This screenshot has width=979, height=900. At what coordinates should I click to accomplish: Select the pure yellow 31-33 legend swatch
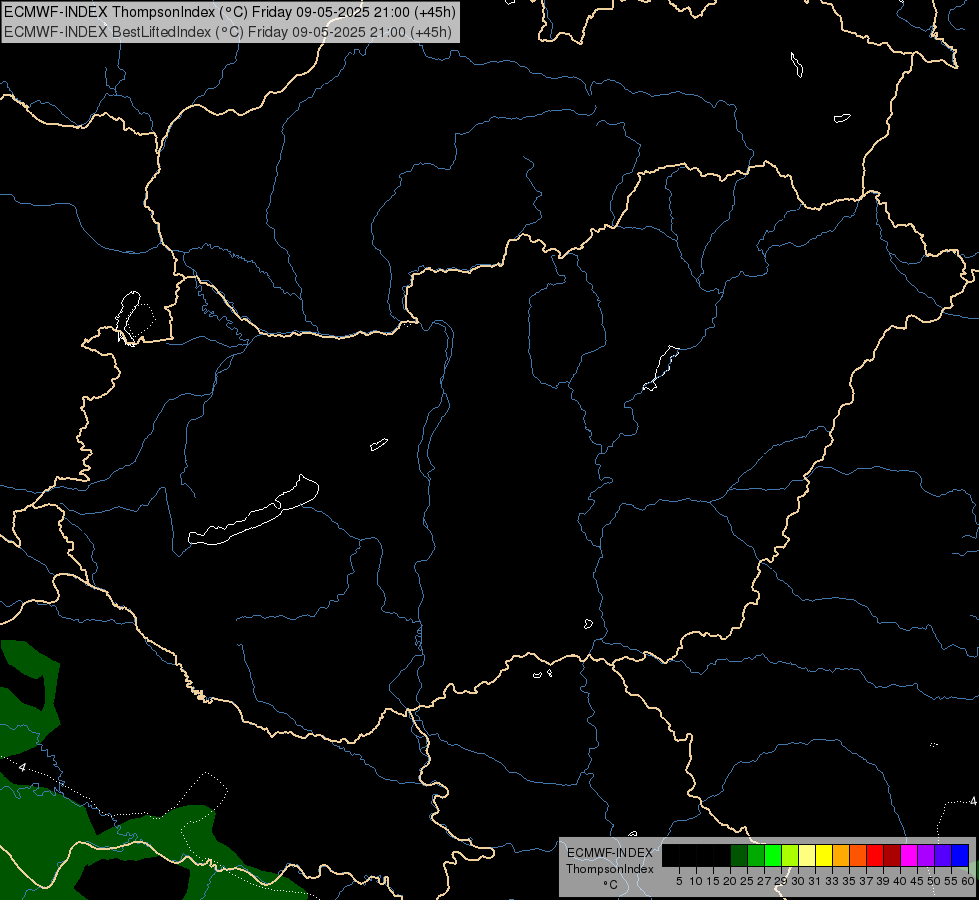(x=824, y=855)
